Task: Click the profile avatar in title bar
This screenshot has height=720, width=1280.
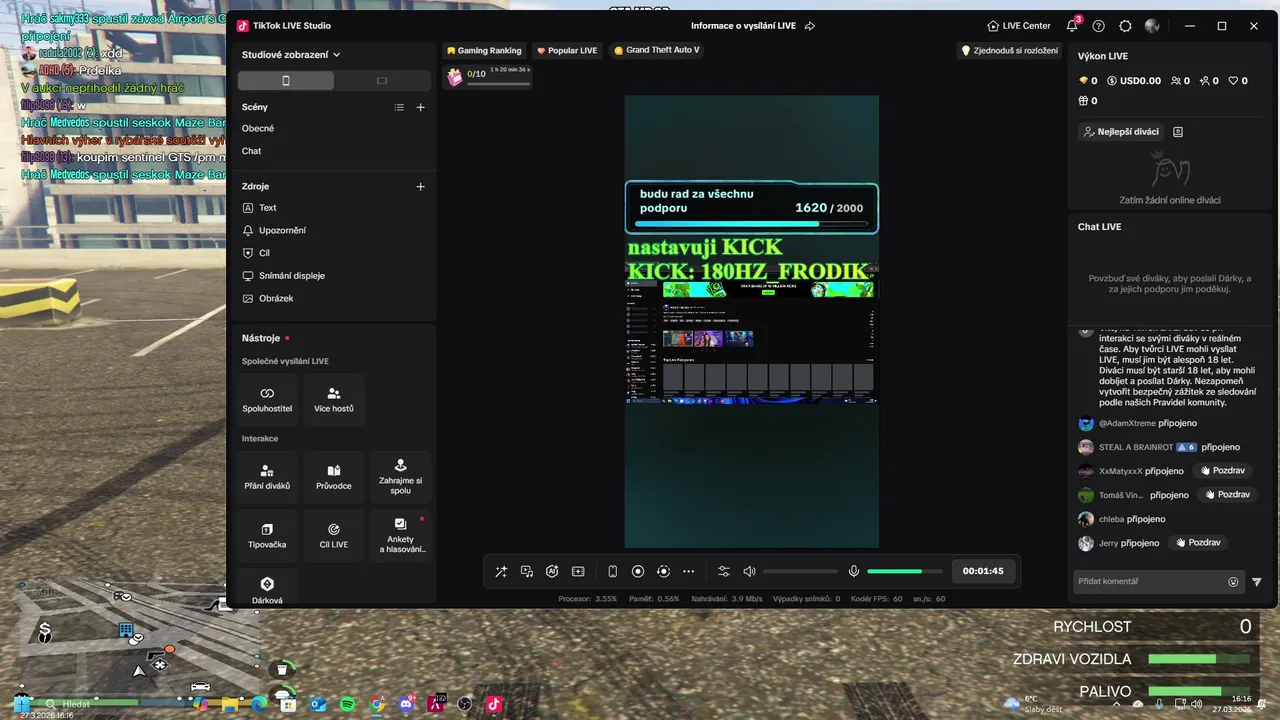Action: 1152,26
